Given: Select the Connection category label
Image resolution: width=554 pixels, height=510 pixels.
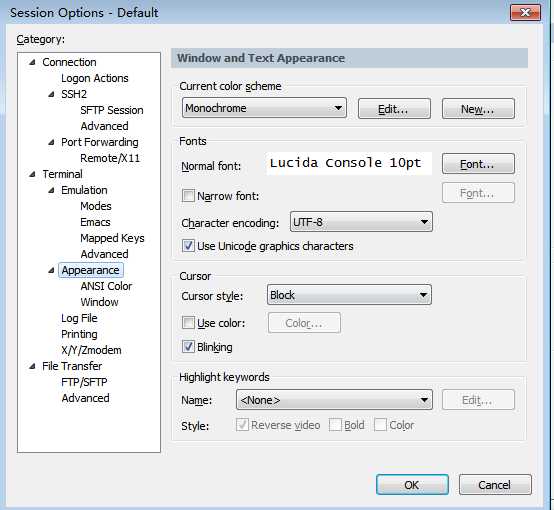Looking at the screenshot, I should tap(69, 62).
